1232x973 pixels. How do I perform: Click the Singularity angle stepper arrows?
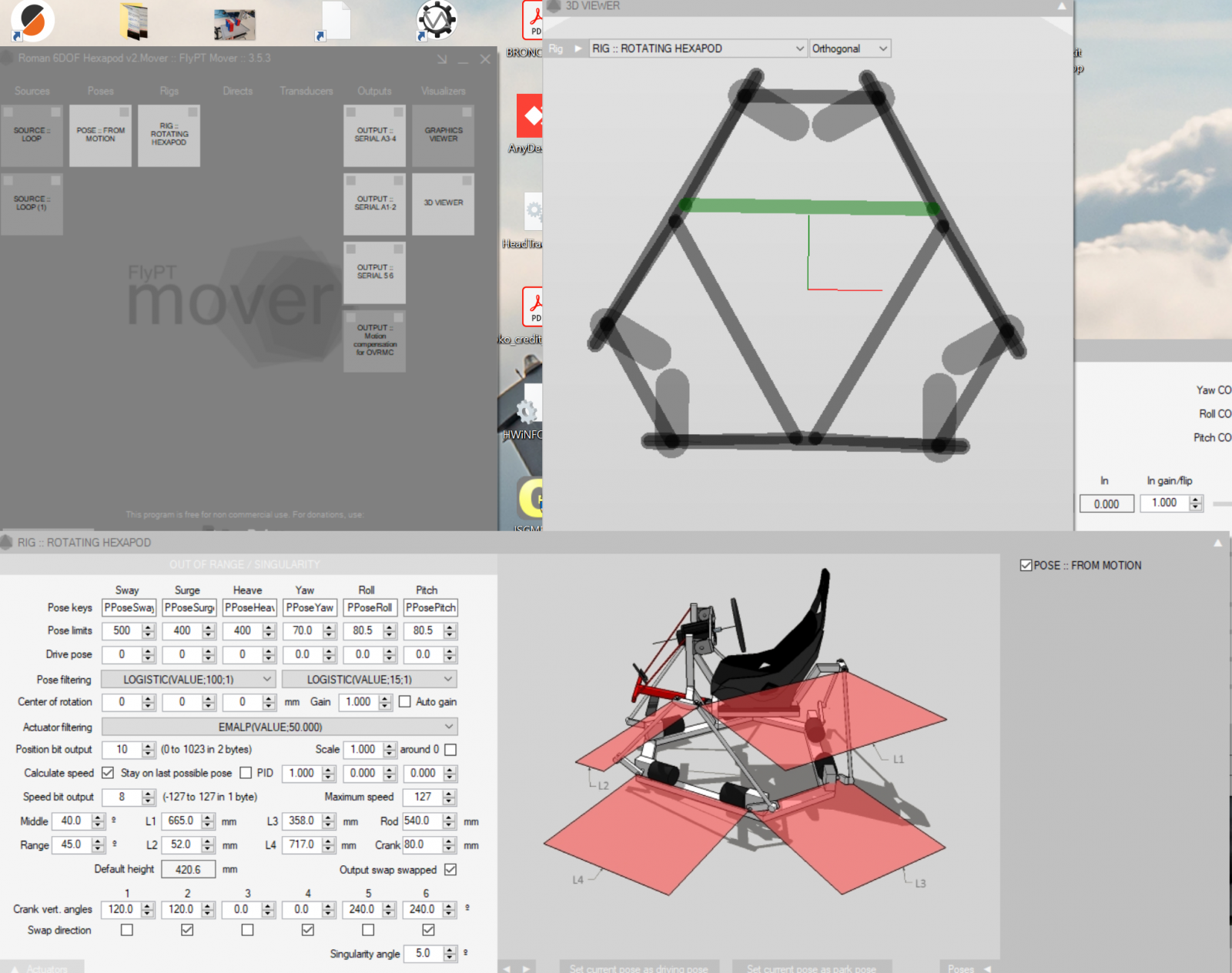coord(450,953)
